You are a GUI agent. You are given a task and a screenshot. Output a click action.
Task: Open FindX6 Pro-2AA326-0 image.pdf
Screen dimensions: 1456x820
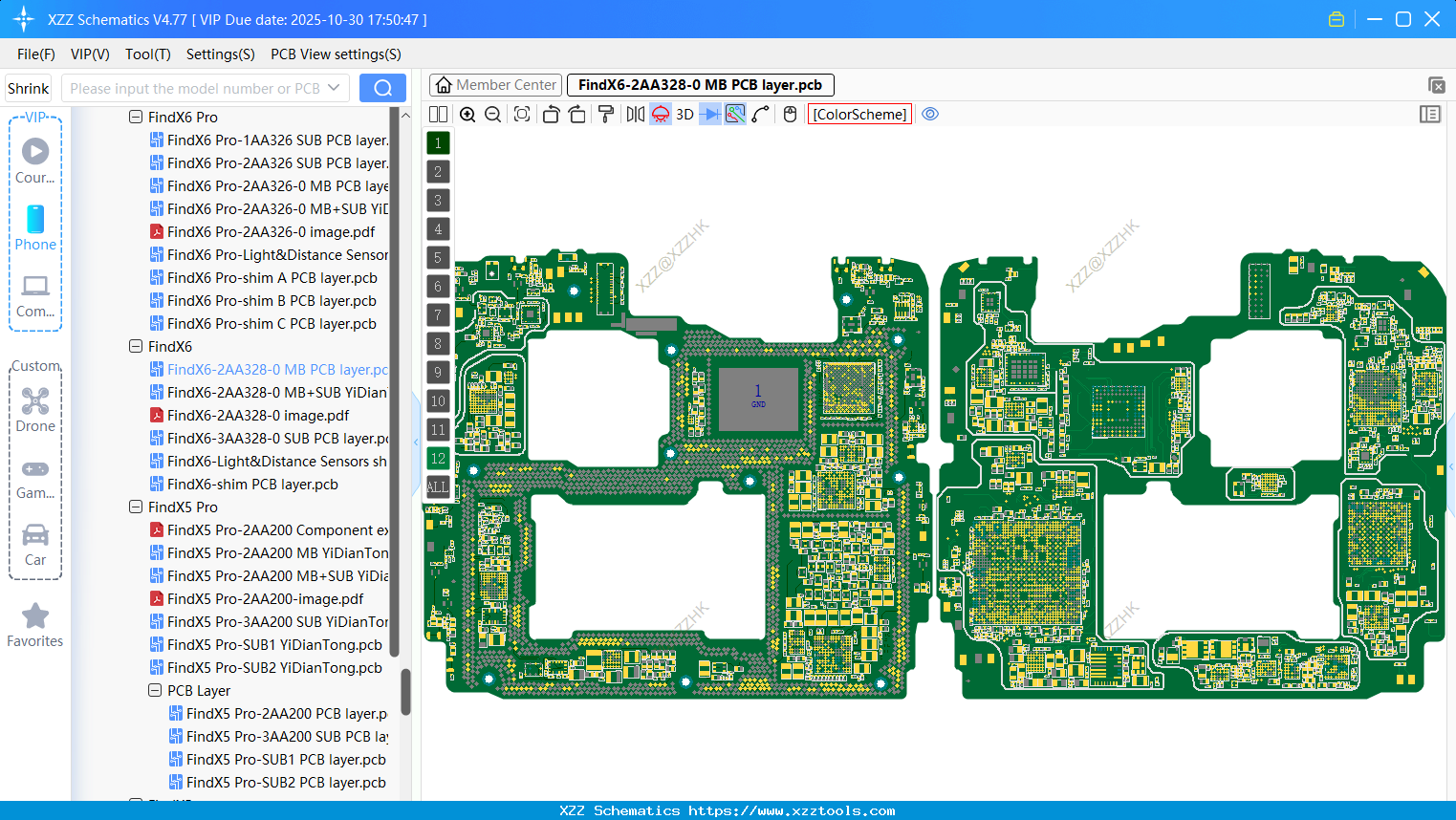262,231
